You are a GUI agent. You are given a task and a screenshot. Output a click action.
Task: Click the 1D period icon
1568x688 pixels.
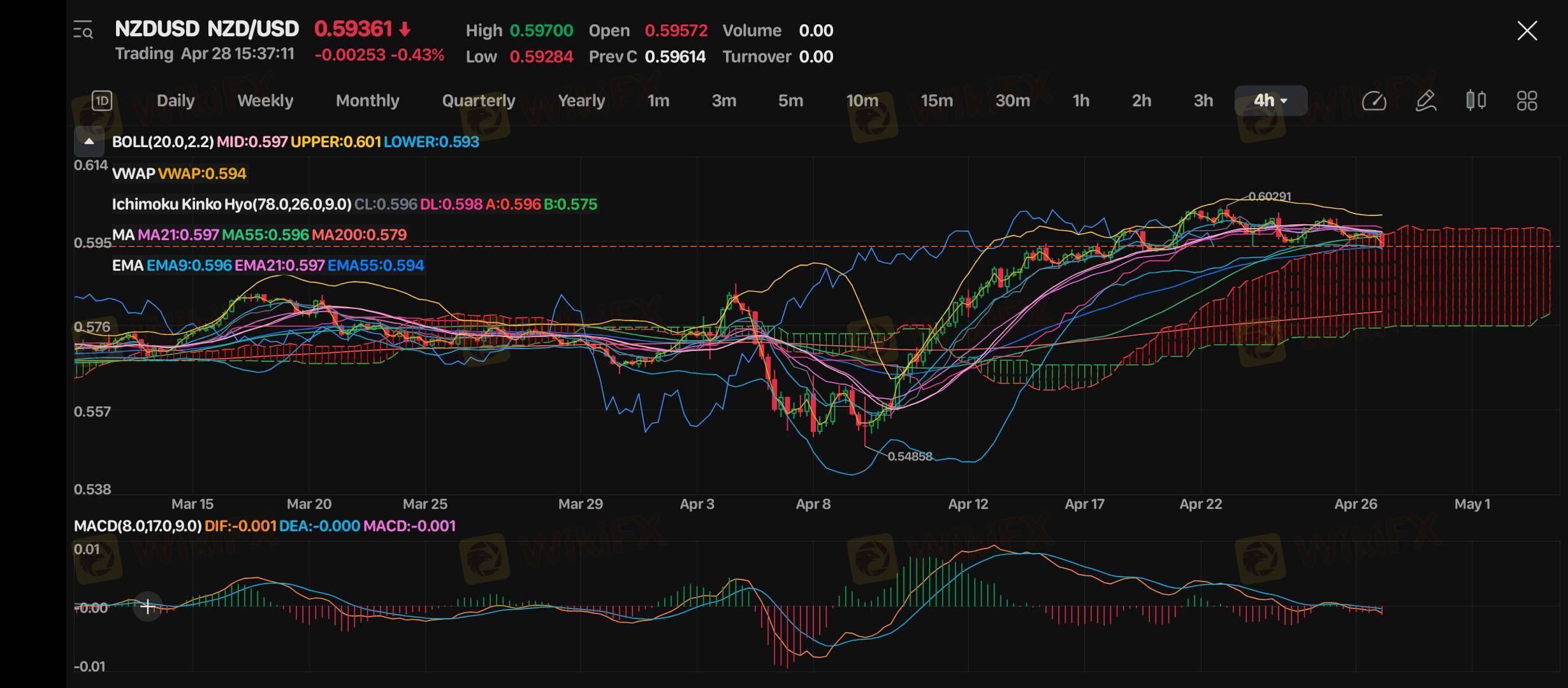tap(102, 101)
